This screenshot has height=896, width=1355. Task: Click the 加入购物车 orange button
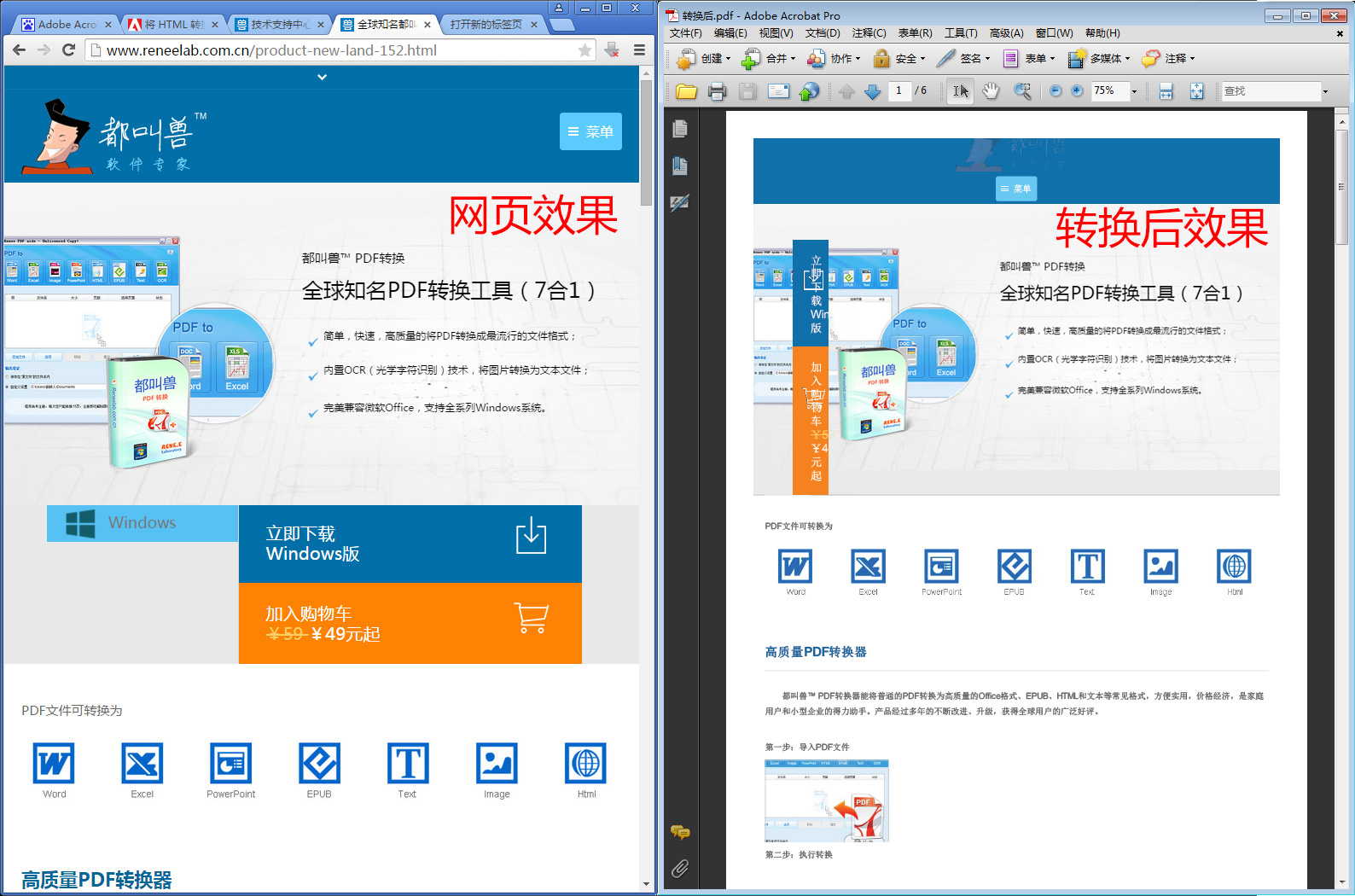coord(410,623)
